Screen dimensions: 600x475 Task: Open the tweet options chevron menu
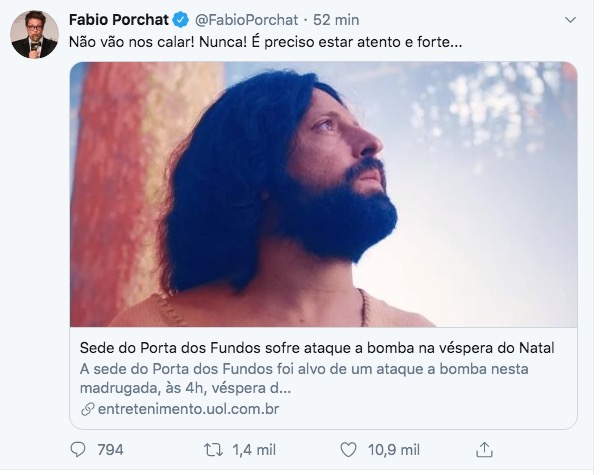tap(570, 20)
